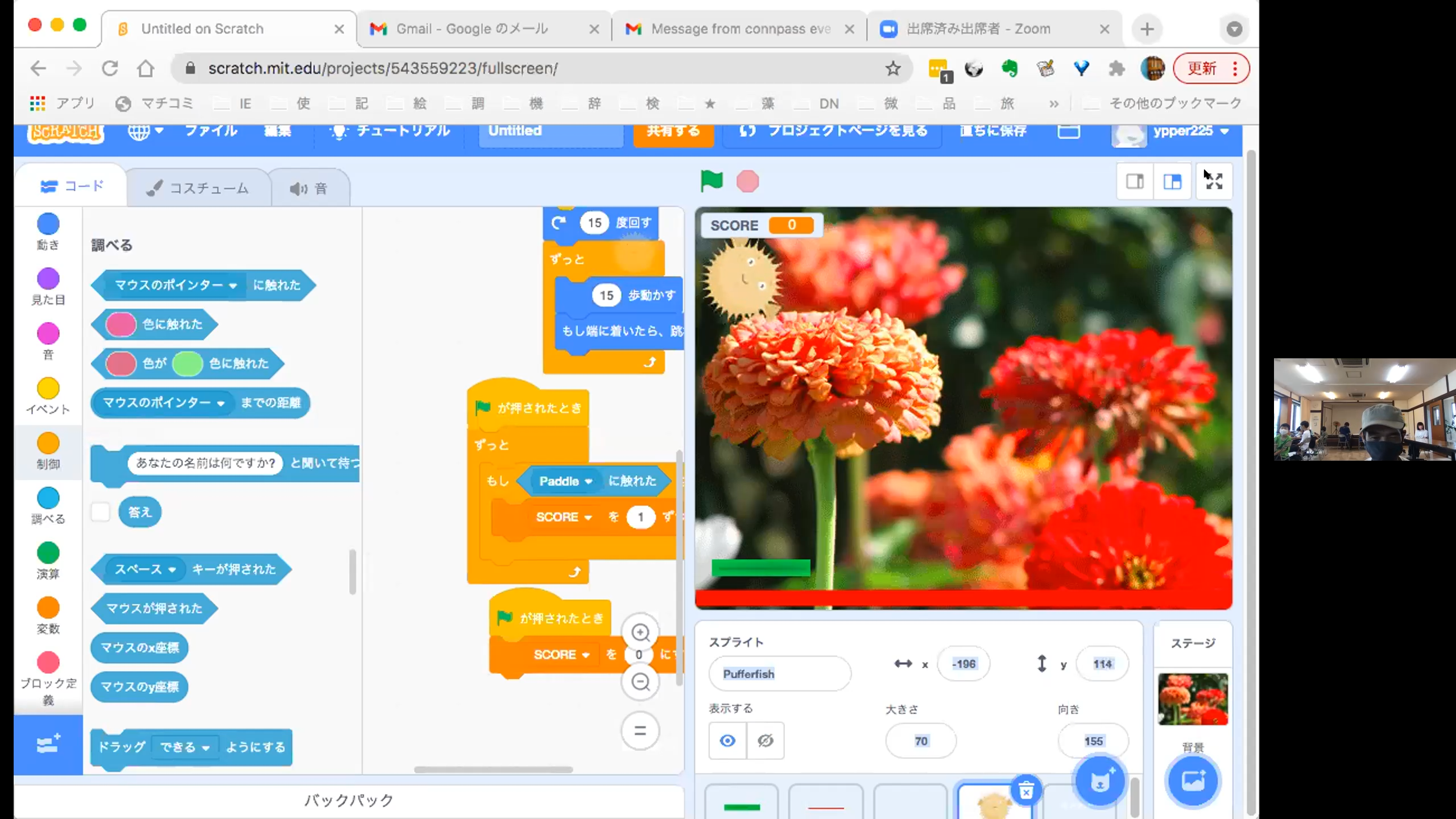The width and height of the screenshot is (1456, 819).
Task: Click the green flag to start the project
Action: pyautogui.click(x=711, y=181)
